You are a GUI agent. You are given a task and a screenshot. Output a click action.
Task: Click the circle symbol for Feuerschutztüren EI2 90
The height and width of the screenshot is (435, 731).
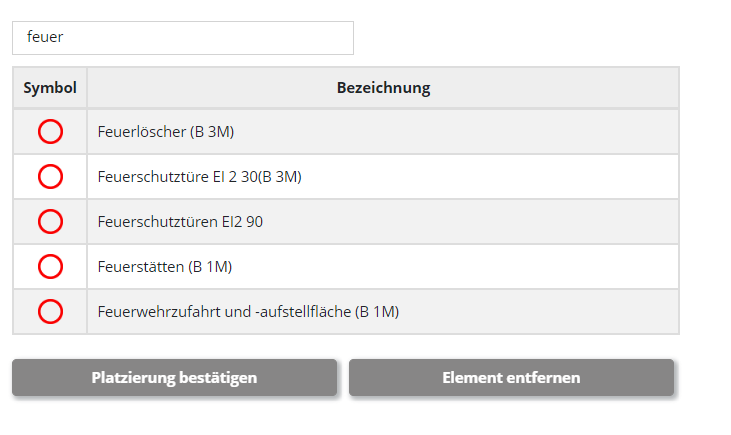click(50, 222)
